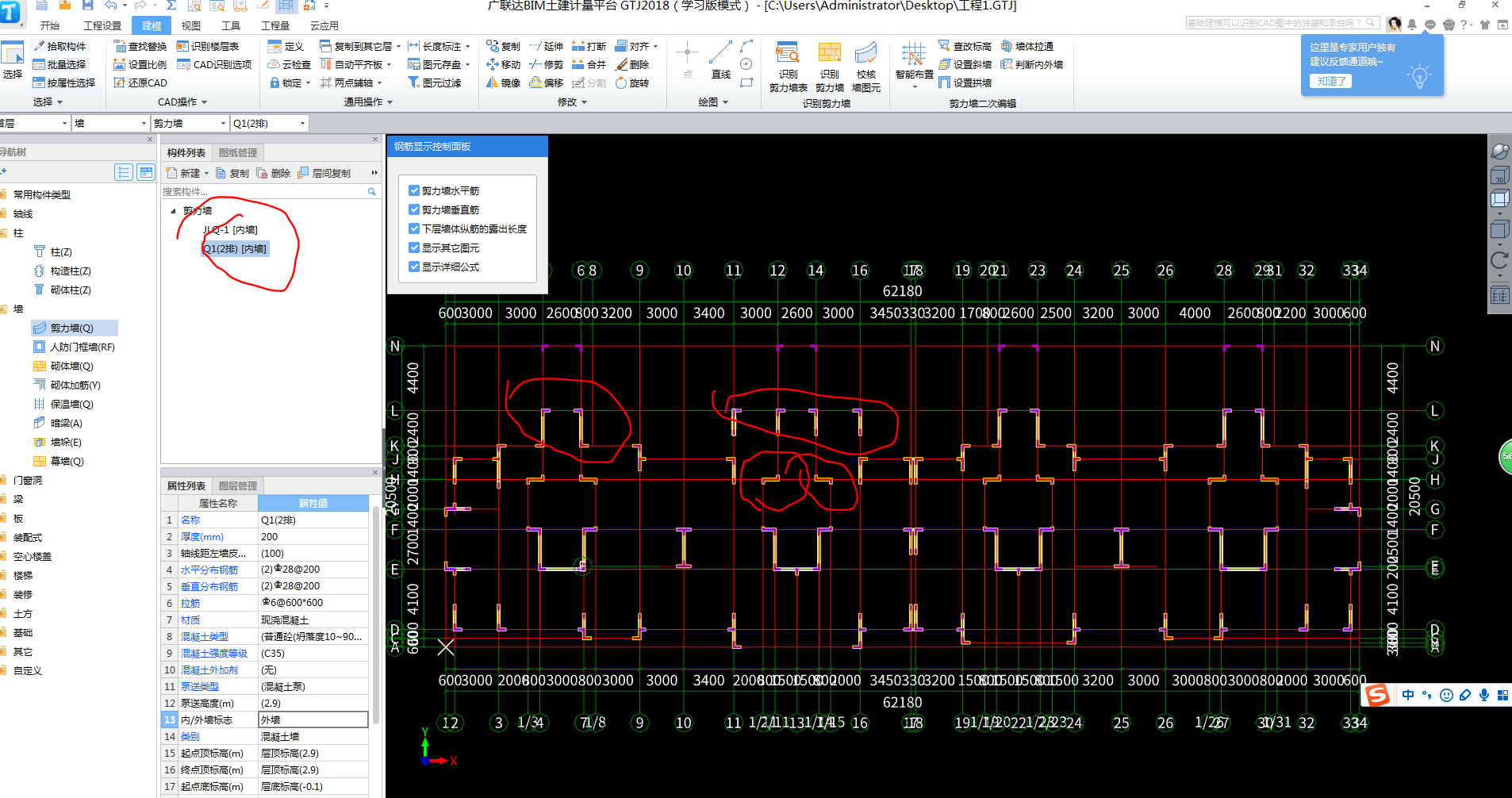Select the 批量选择 batch select tool
Viewport: 1512px width, 798px height.
click(60, 64)
